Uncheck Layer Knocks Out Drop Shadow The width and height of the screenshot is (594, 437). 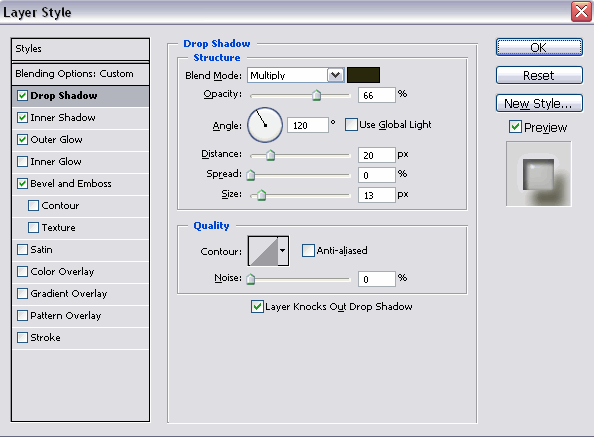[x=257, y=306]
